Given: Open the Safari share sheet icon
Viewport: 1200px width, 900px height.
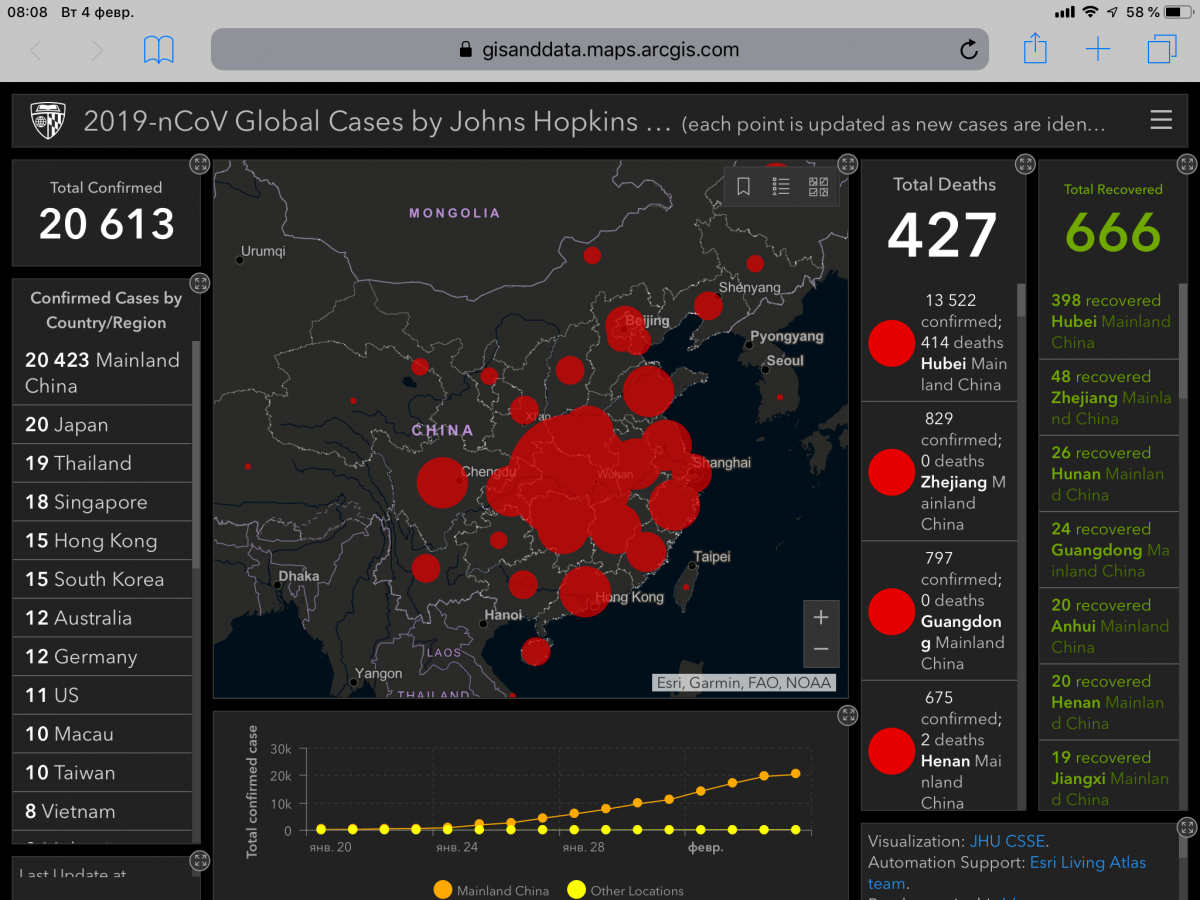Looking at the screenshot, I should coord(1035,48).
